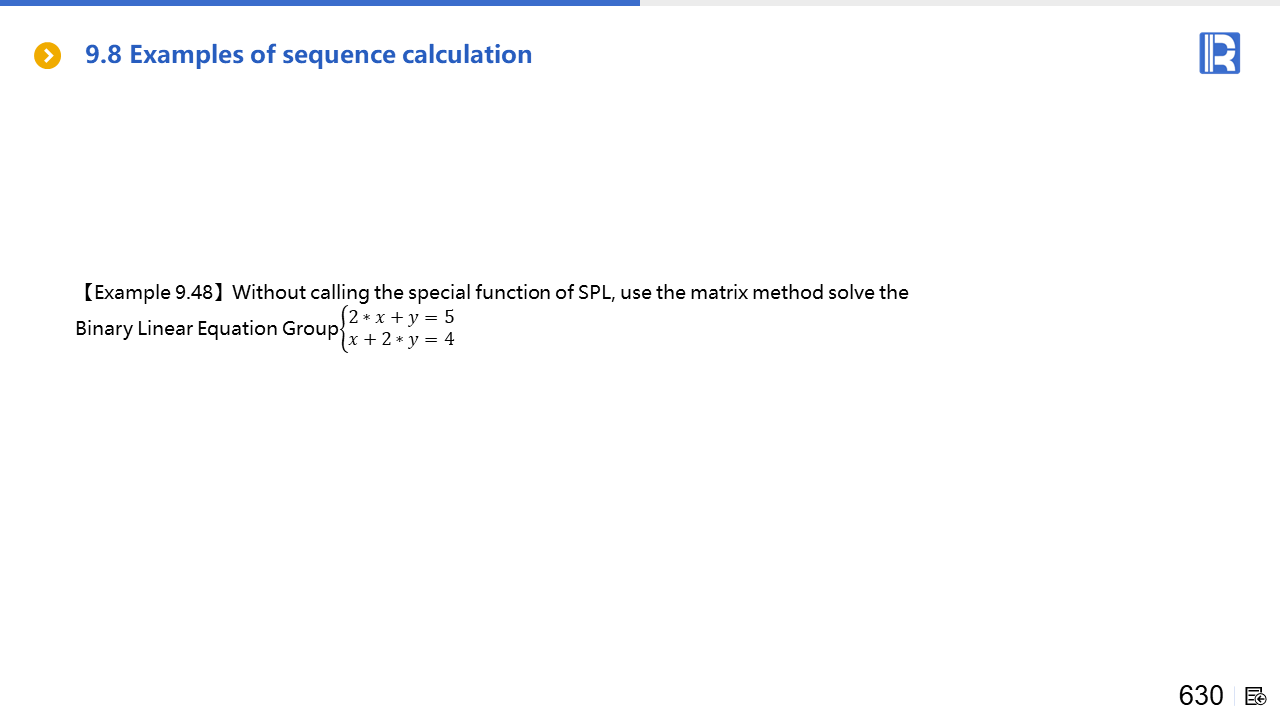Select the equation 2*x+y=5
This screenshot has height=720, width=1280.
401,318
